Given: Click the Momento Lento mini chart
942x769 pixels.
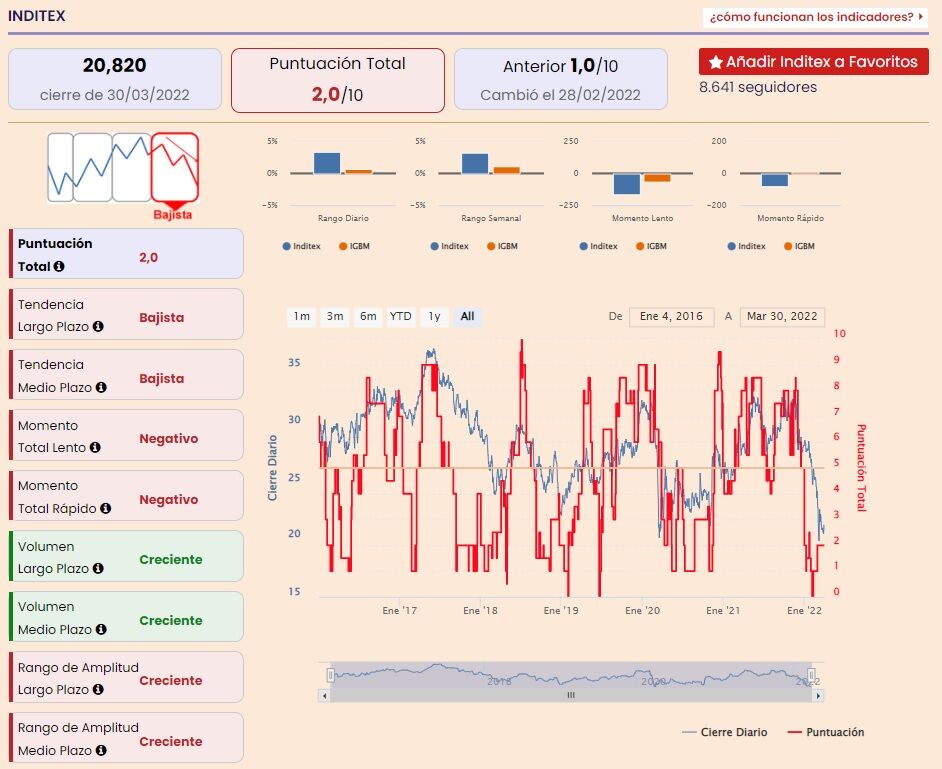Looking at the screenshot, I should pyautogui.click(x=642, y=173).
